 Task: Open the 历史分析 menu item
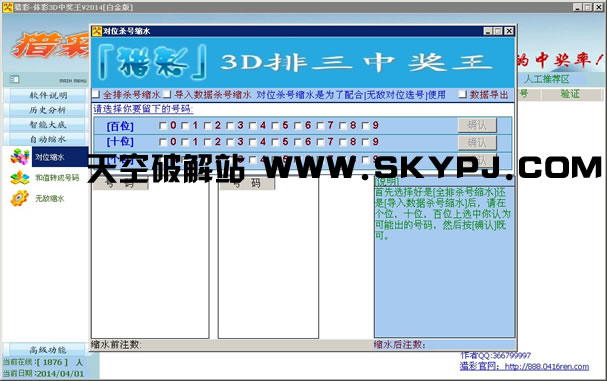click(48, 110)
